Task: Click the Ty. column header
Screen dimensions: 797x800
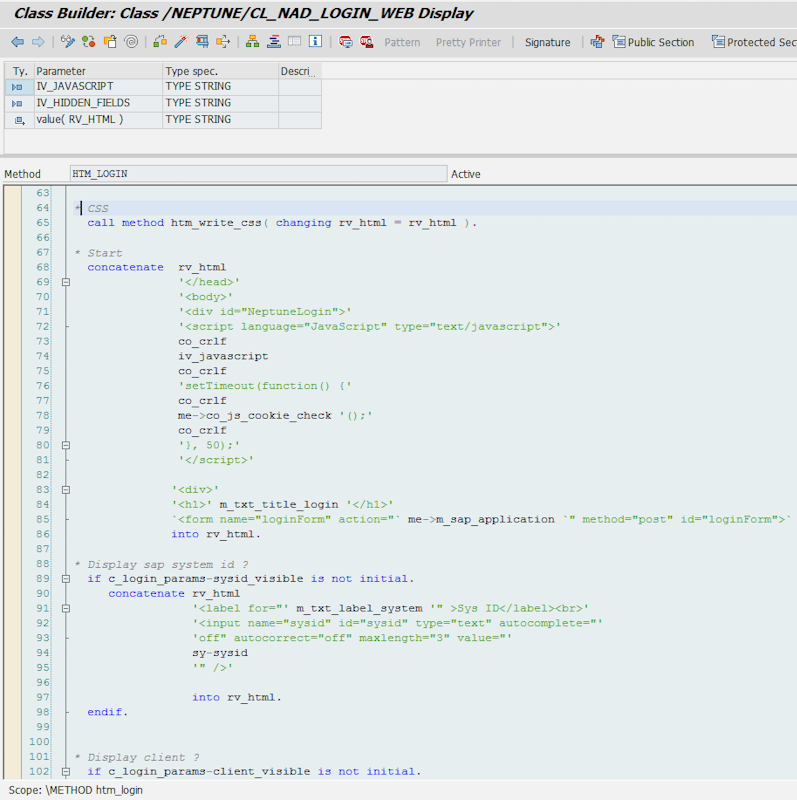Action: coord(19,71)
